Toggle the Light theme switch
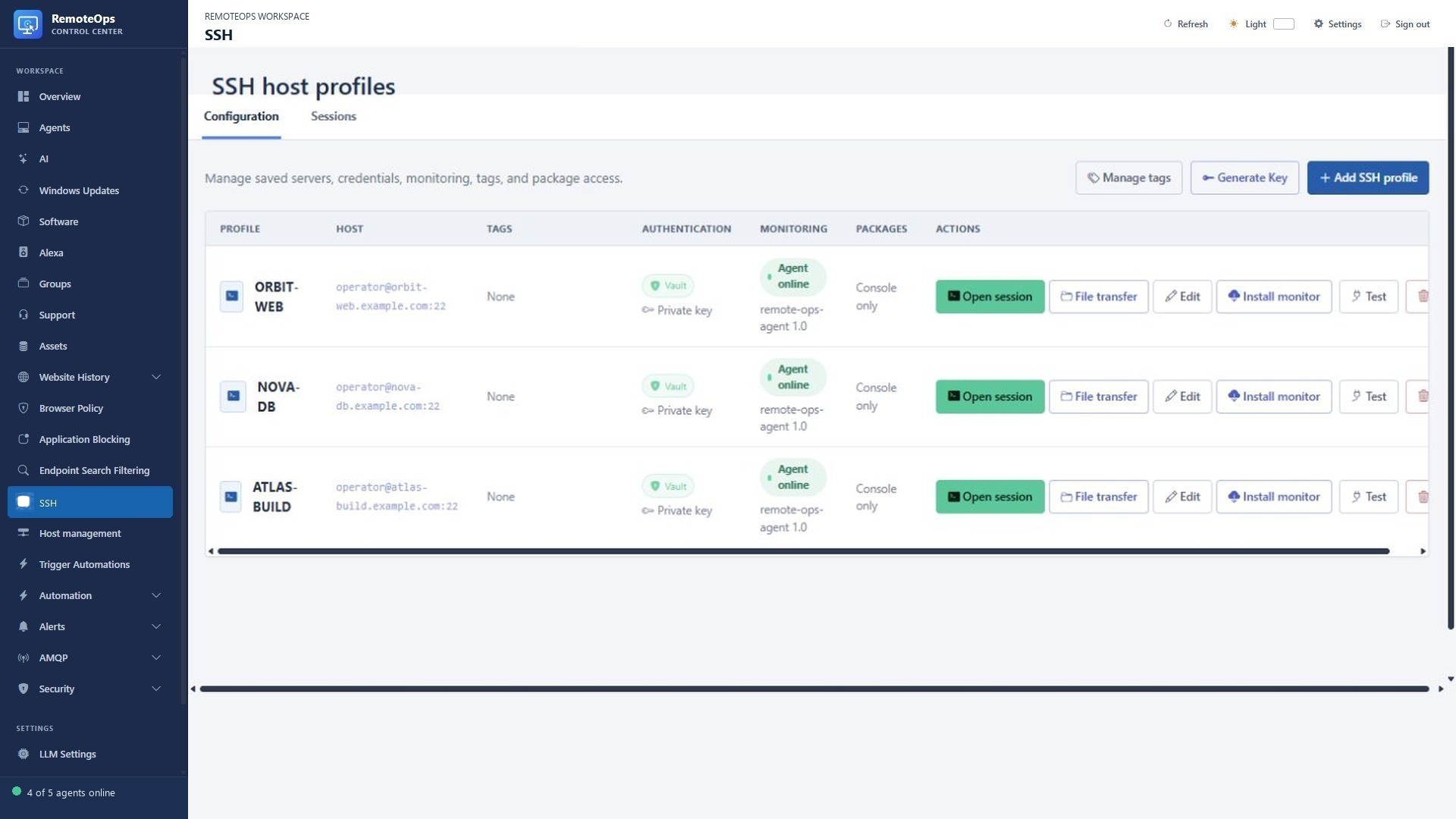Screen dimensions: 1456x819 pos(1283,24)
